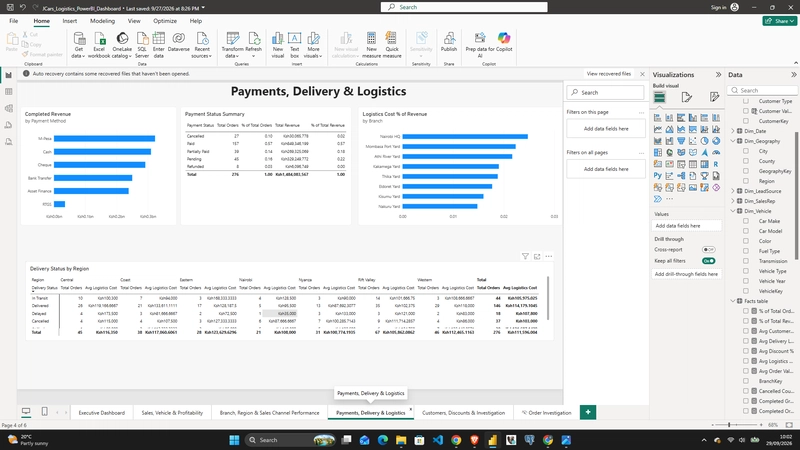
Task: Check the Region field checkbox
Action: pos(746,181)
